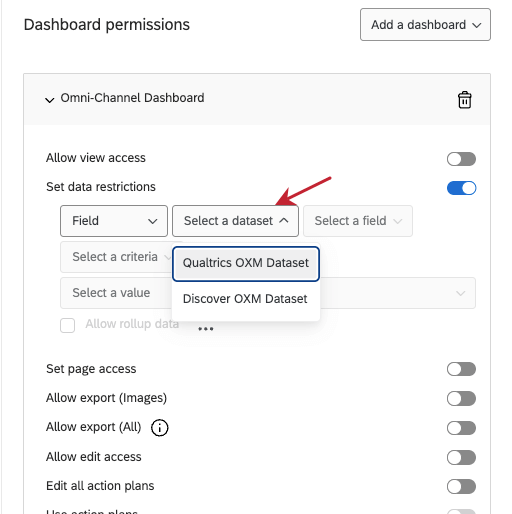Open the Select a field dropdown
Image resolution: width=512 pixels, height=514 pixels.
(358, 221)
